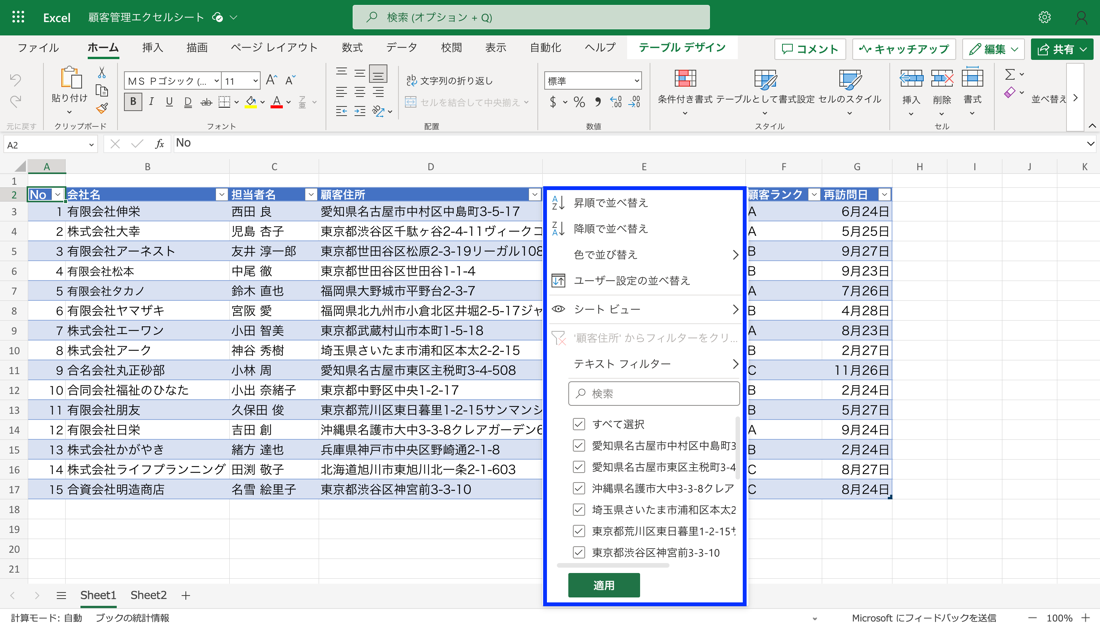Click the percent style icon
Image resolution: width=1100 pixels, height=626 pixels.
(579, 102)
